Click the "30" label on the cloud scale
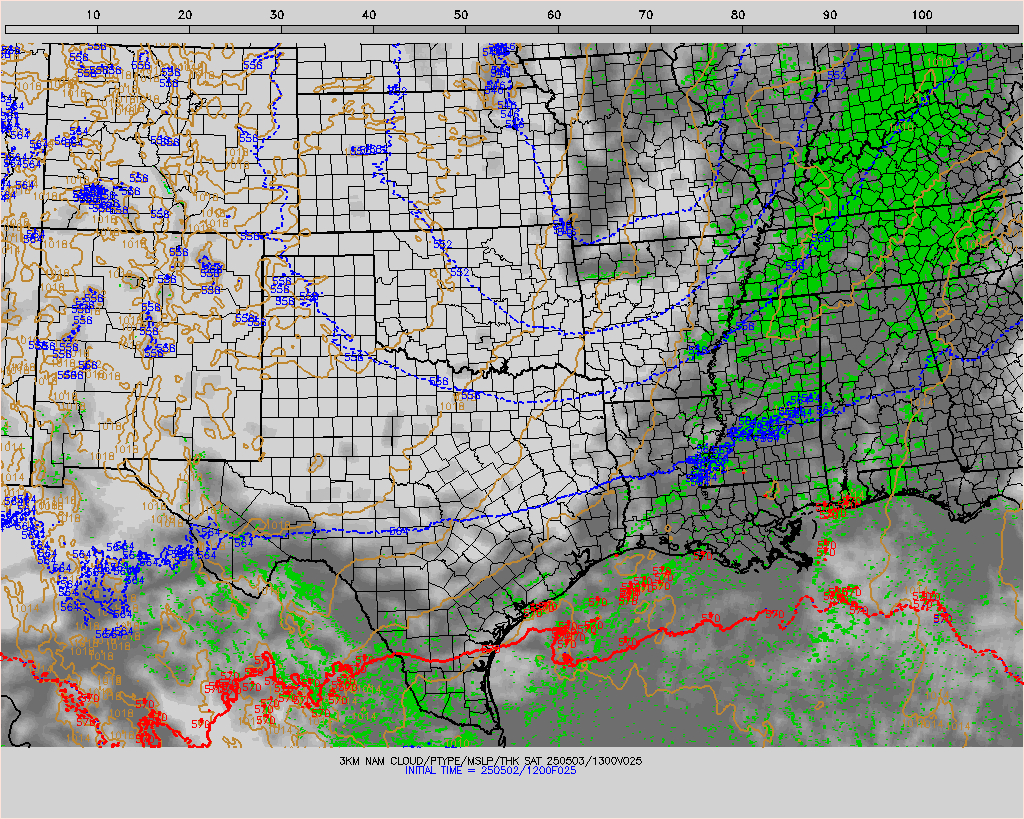Viewport: 1024px width, 819px height. click(x=277, y=15)
